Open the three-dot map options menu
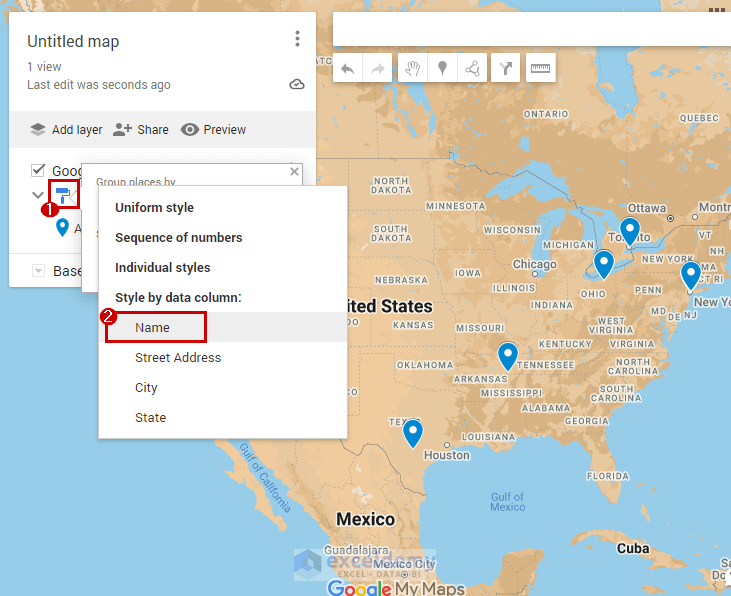Viewport: 731px width, 596px height. [x=297, y=39]
